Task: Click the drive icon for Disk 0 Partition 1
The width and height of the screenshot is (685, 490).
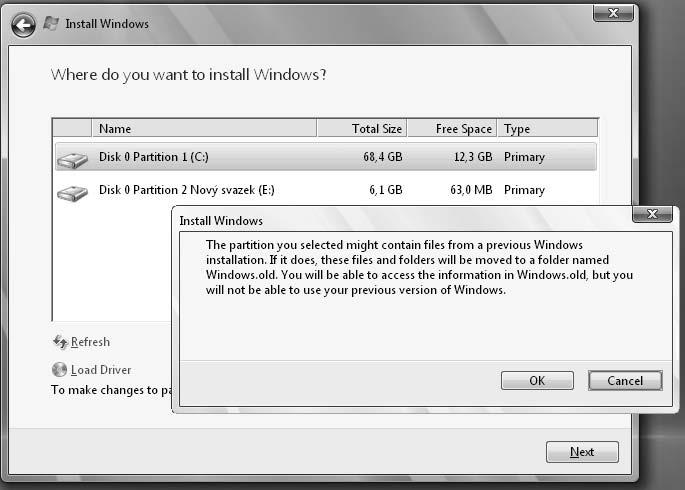Action: pyautogui.click(x=72, y=160)
